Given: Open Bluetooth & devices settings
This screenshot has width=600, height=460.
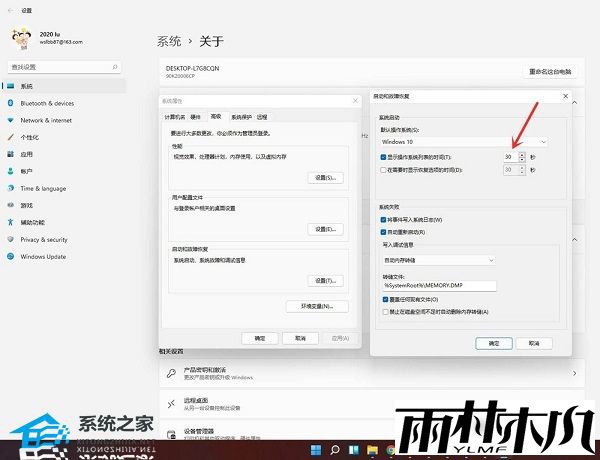Looking at the screenshot, I should (x=47, y=103).
